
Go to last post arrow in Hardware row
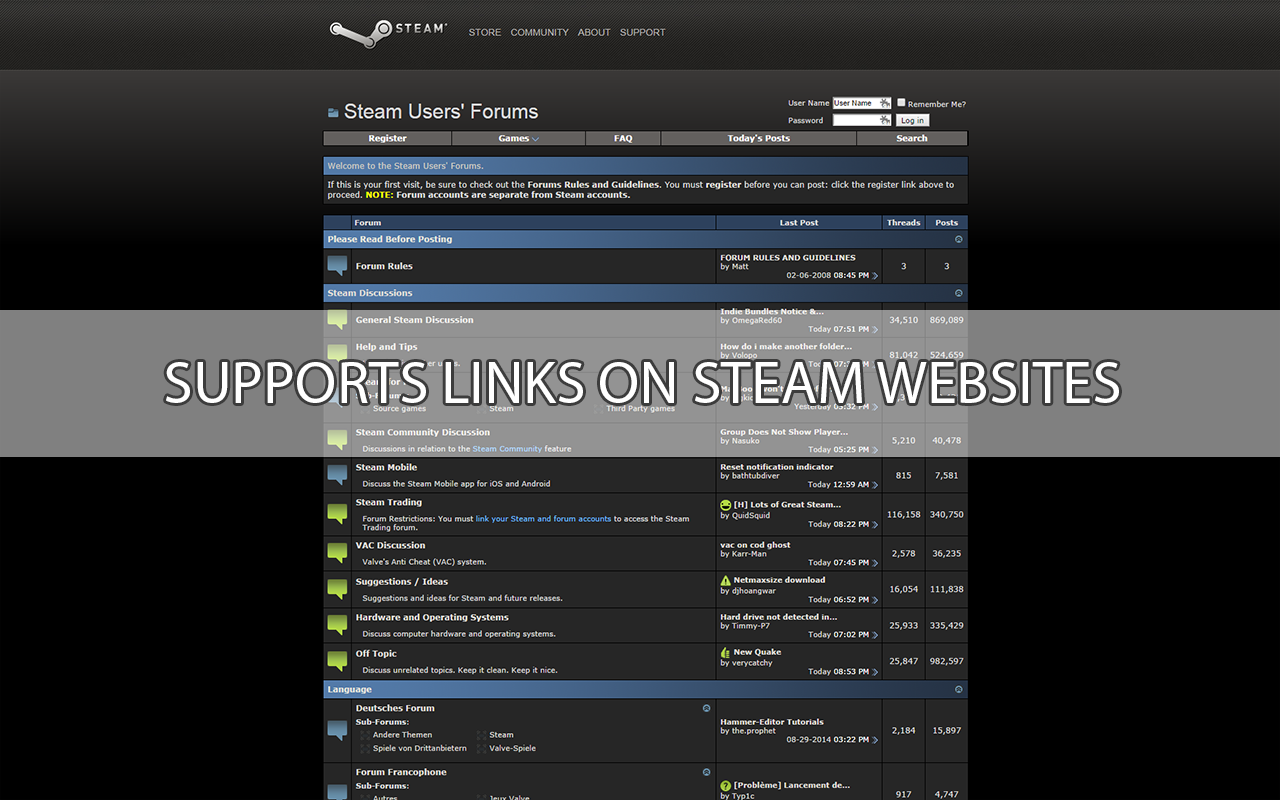point(875,635)
